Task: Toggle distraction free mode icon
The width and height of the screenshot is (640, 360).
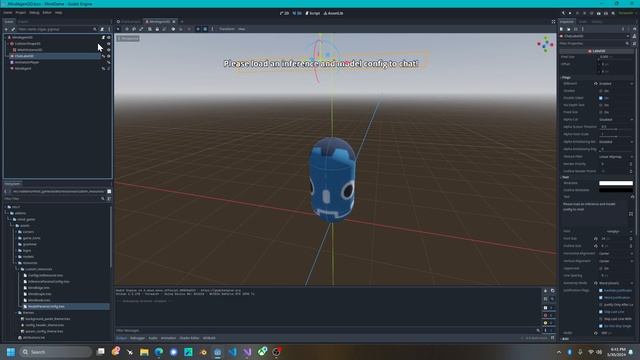Action: [x=553, y=22]
